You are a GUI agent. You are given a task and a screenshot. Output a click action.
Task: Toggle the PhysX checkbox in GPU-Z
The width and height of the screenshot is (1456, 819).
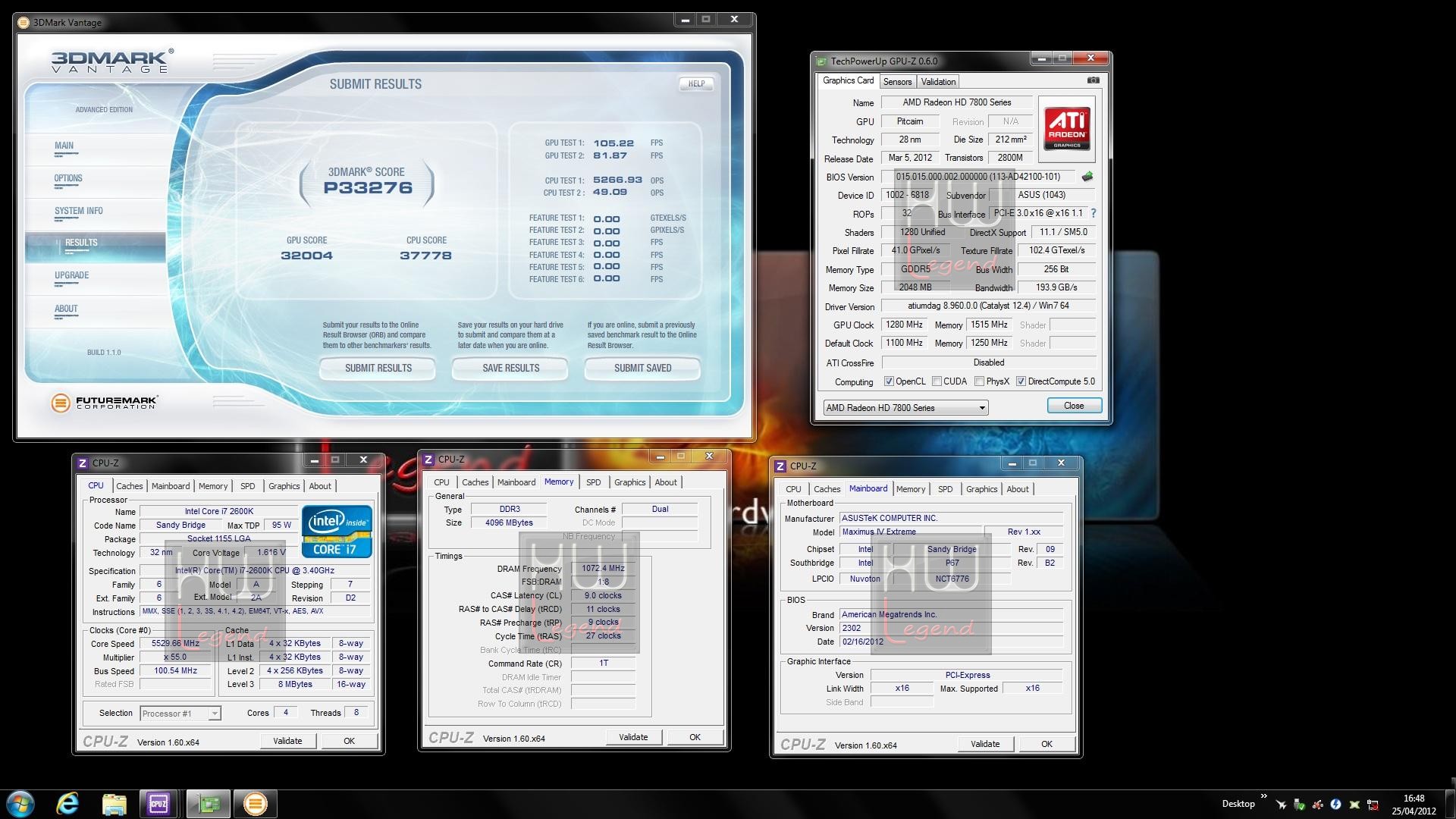[980, 381]
